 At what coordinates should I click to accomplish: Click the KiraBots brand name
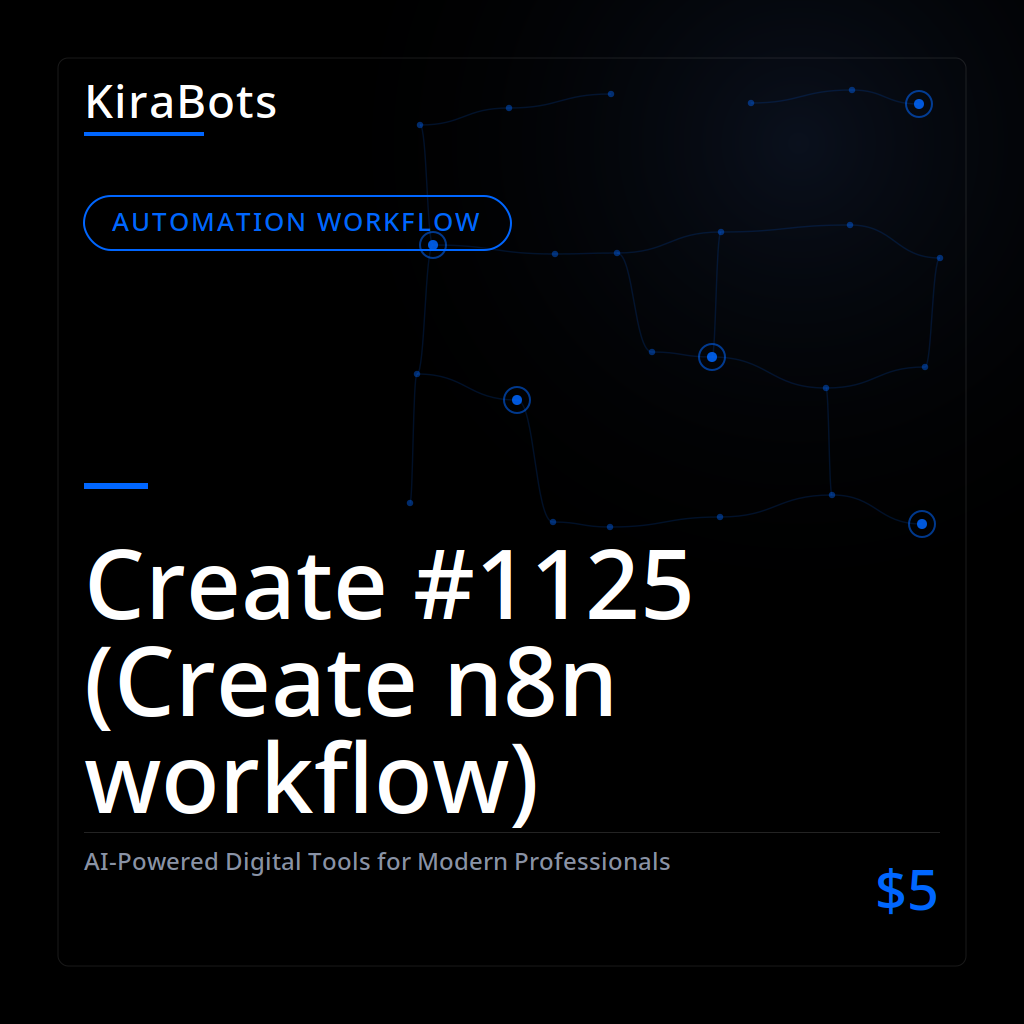coord(181,103)
